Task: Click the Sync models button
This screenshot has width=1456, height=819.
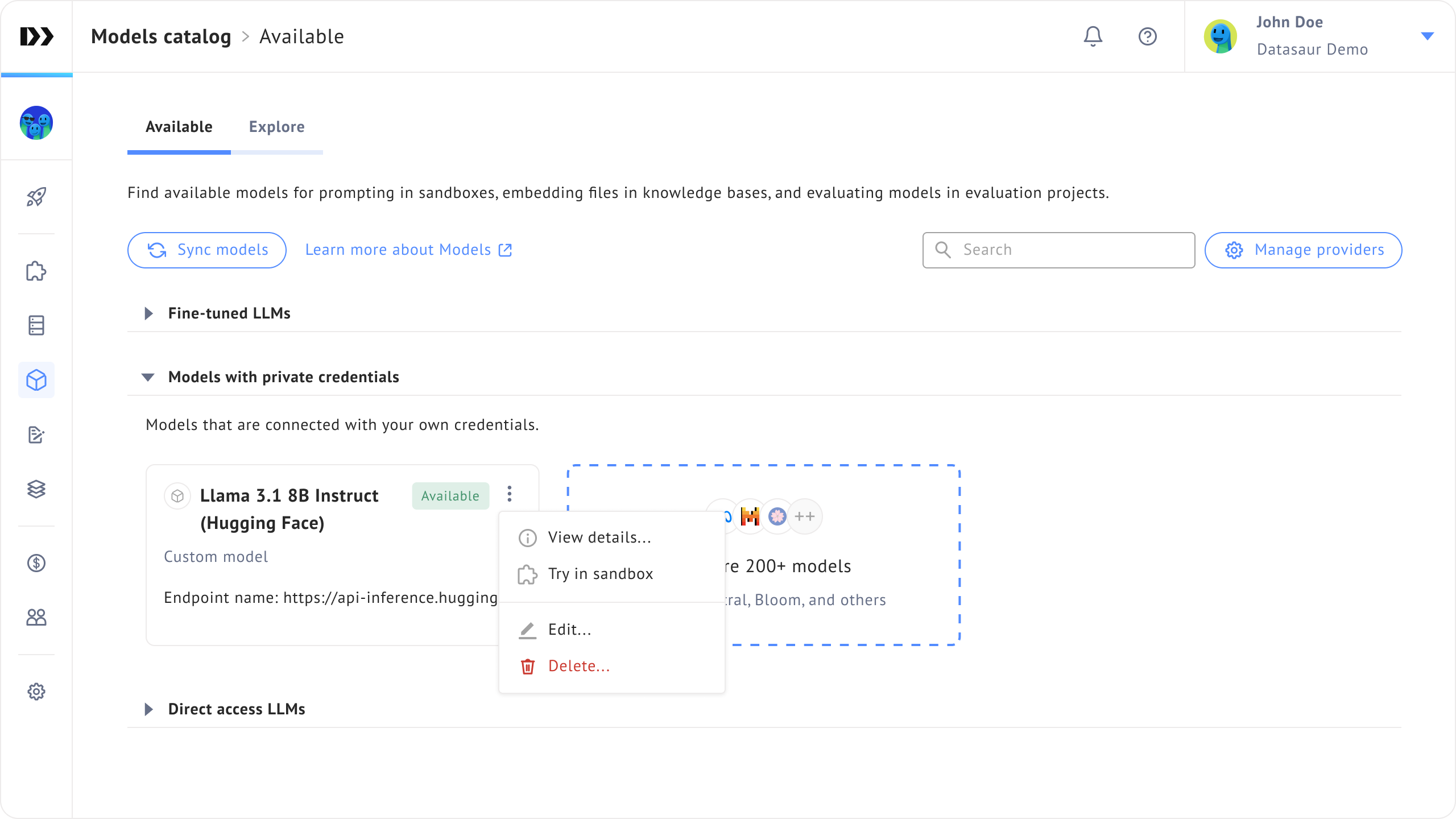Action: click(x=207, y=250)
